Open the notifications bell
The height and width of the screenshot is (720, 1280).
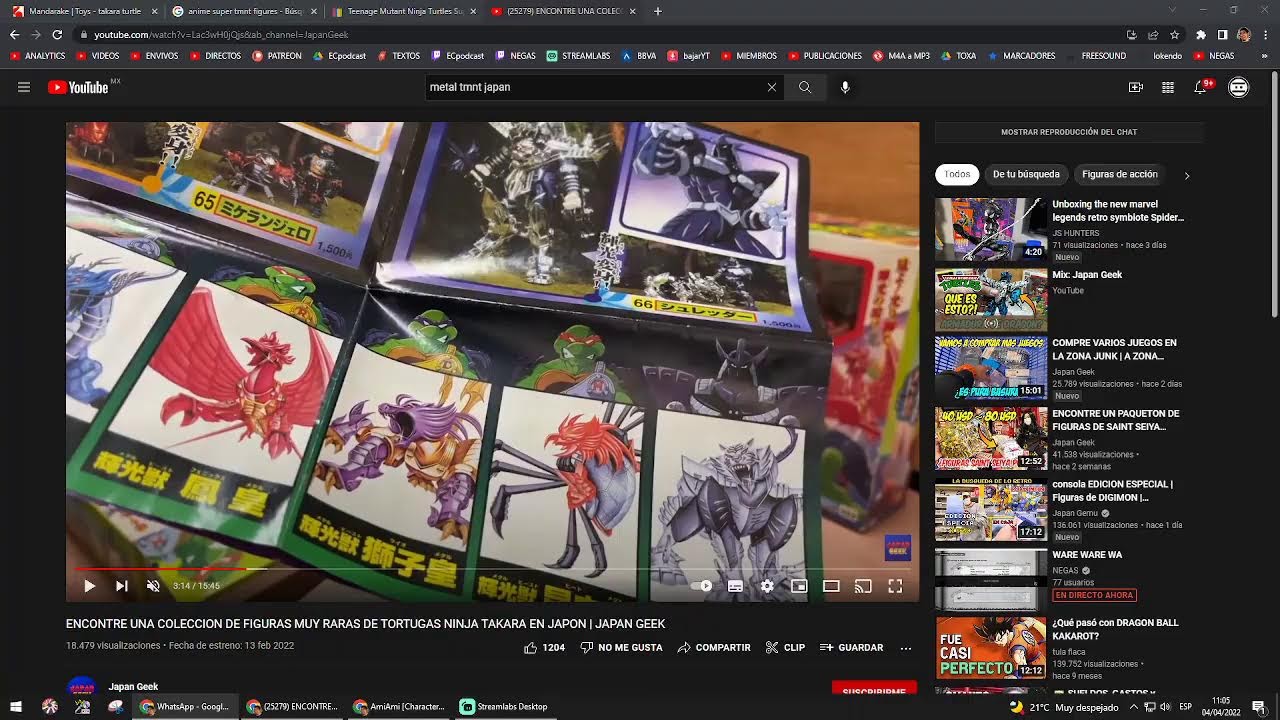pos(1201,88)
